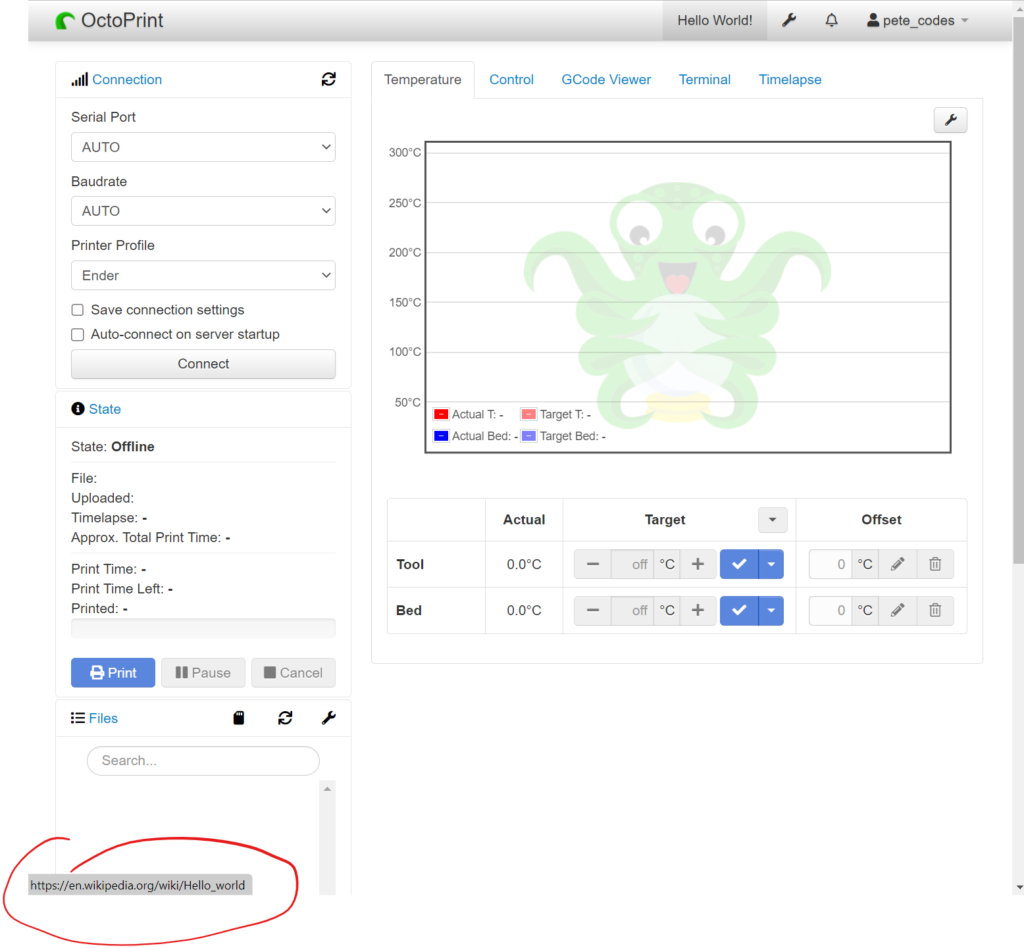Refresh the Connection panel ports
This screenshot has width=1024, height=948.
tap(328, 79)
